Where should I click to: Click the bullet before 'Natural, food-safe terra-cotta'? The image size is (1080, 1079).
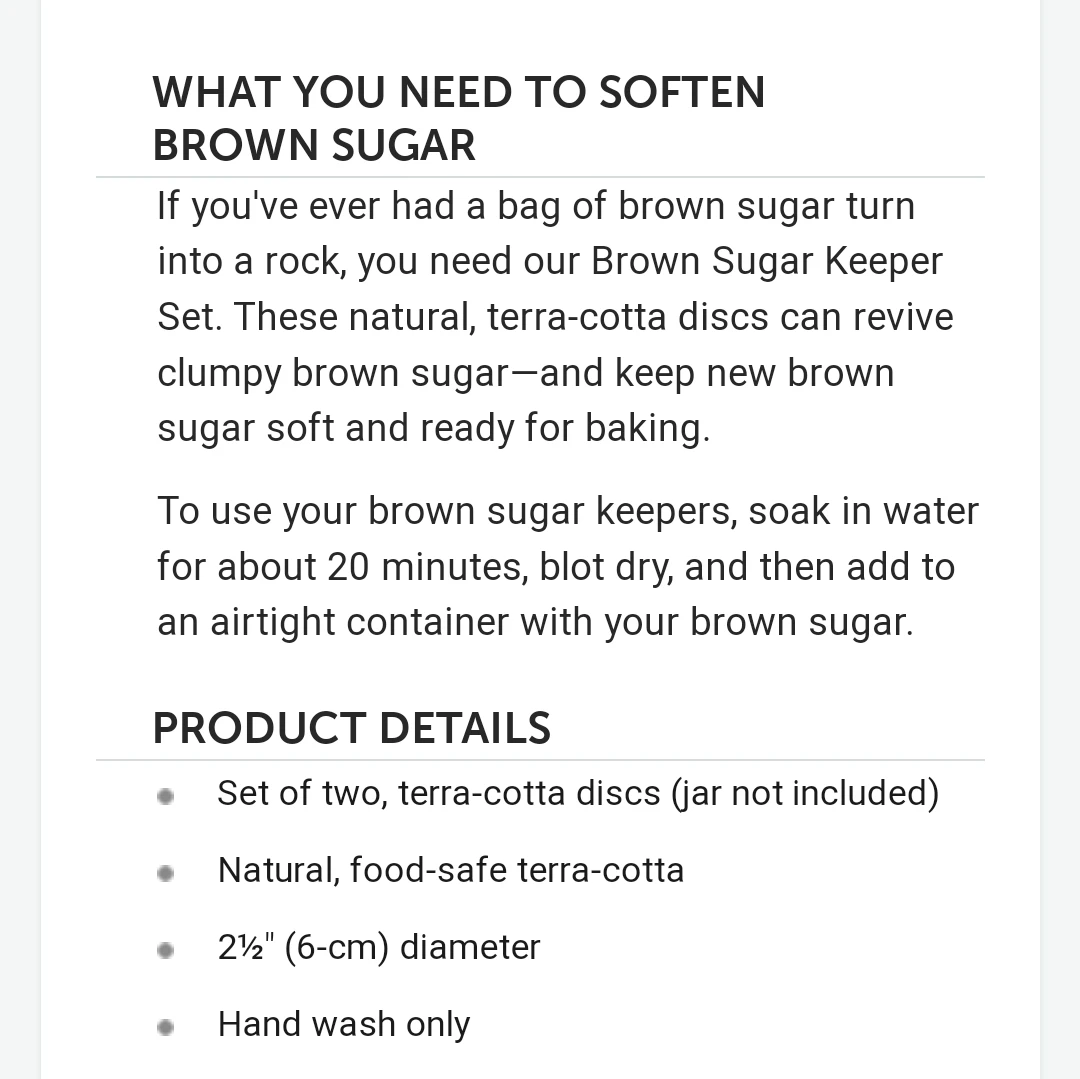point(165,874)
